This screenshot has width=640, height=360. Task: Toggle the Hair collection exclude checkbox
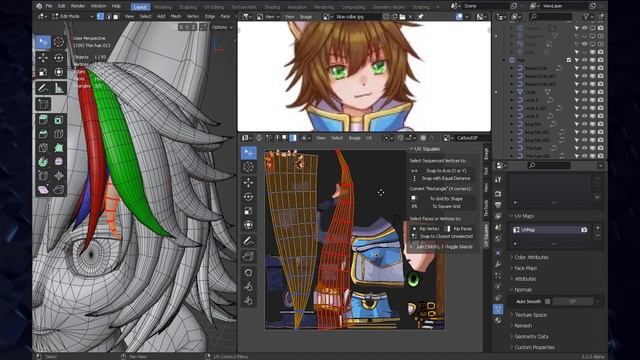569,60
